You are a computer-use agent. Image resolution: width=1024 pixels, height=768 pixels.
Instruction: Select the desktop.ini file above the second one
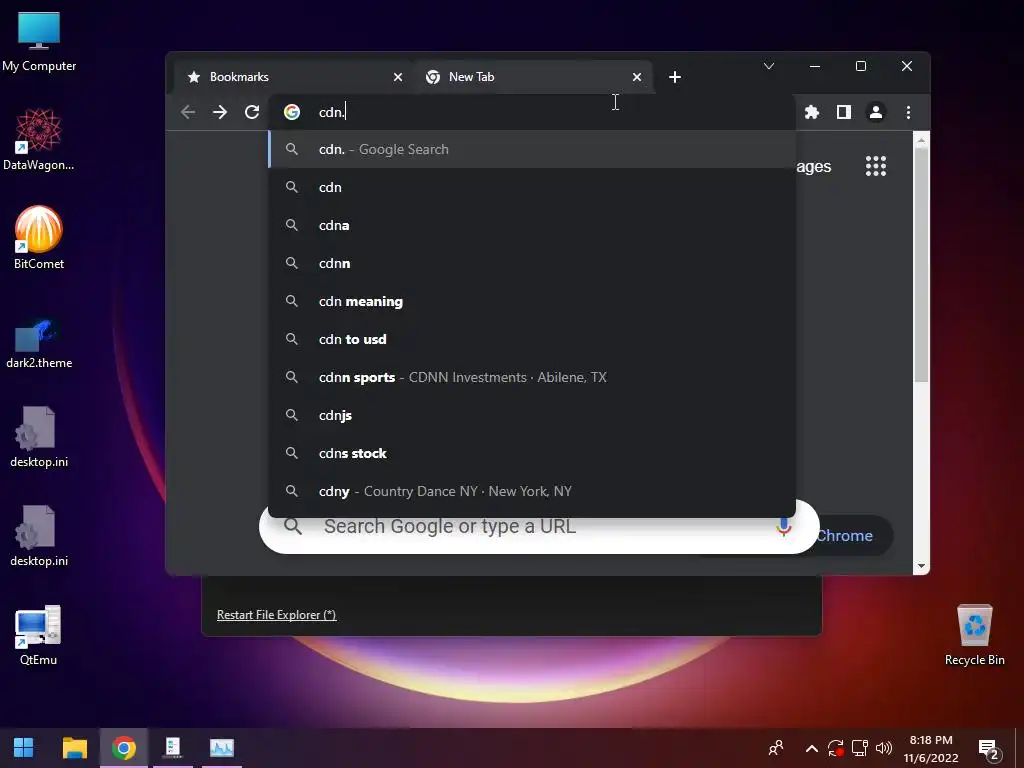pyautogui.click(x=39, y=437)
